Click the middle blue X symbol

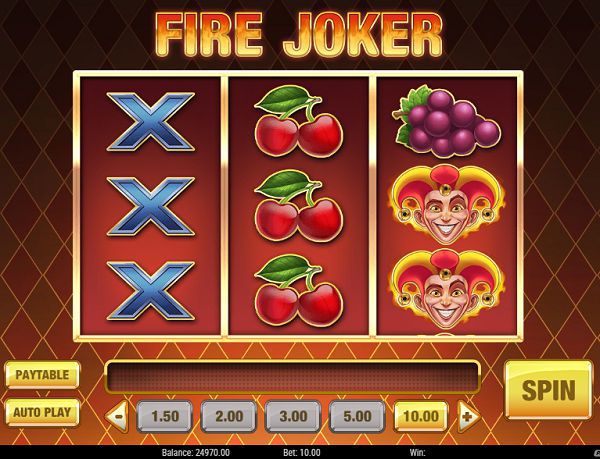tap(151, 207)
